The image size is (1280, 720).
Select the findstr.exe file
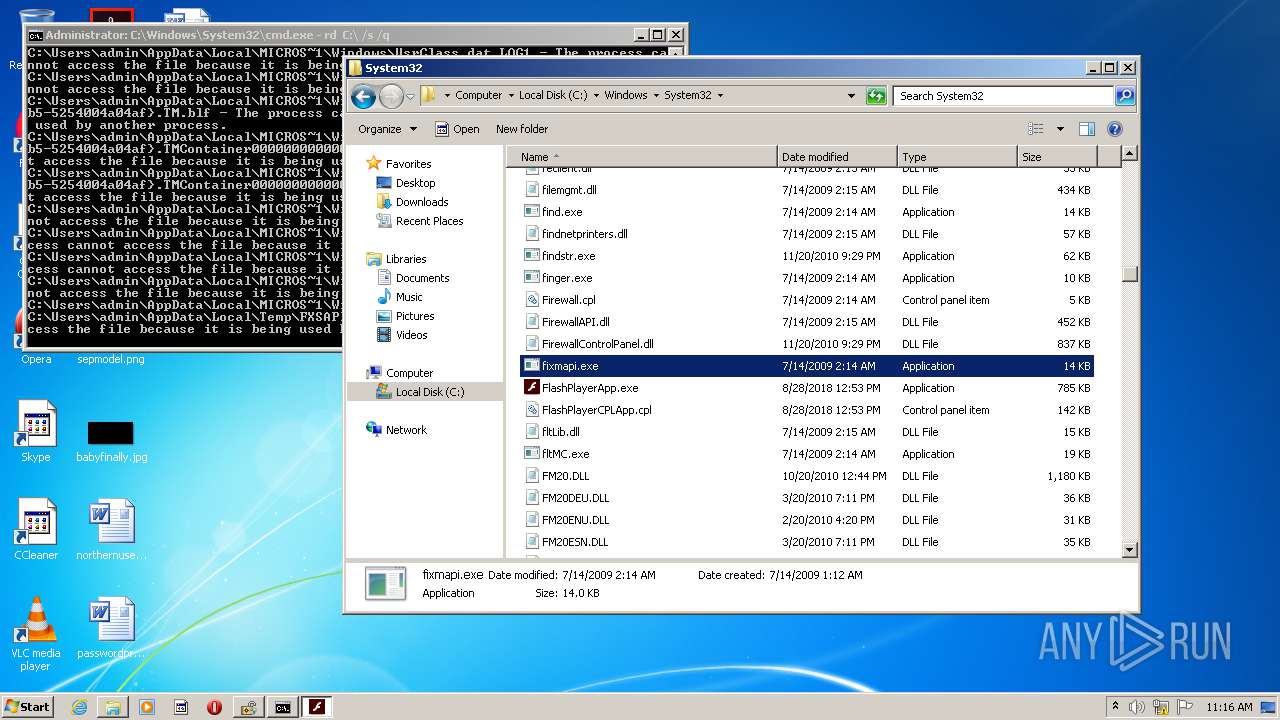click(x=568, y=256)
